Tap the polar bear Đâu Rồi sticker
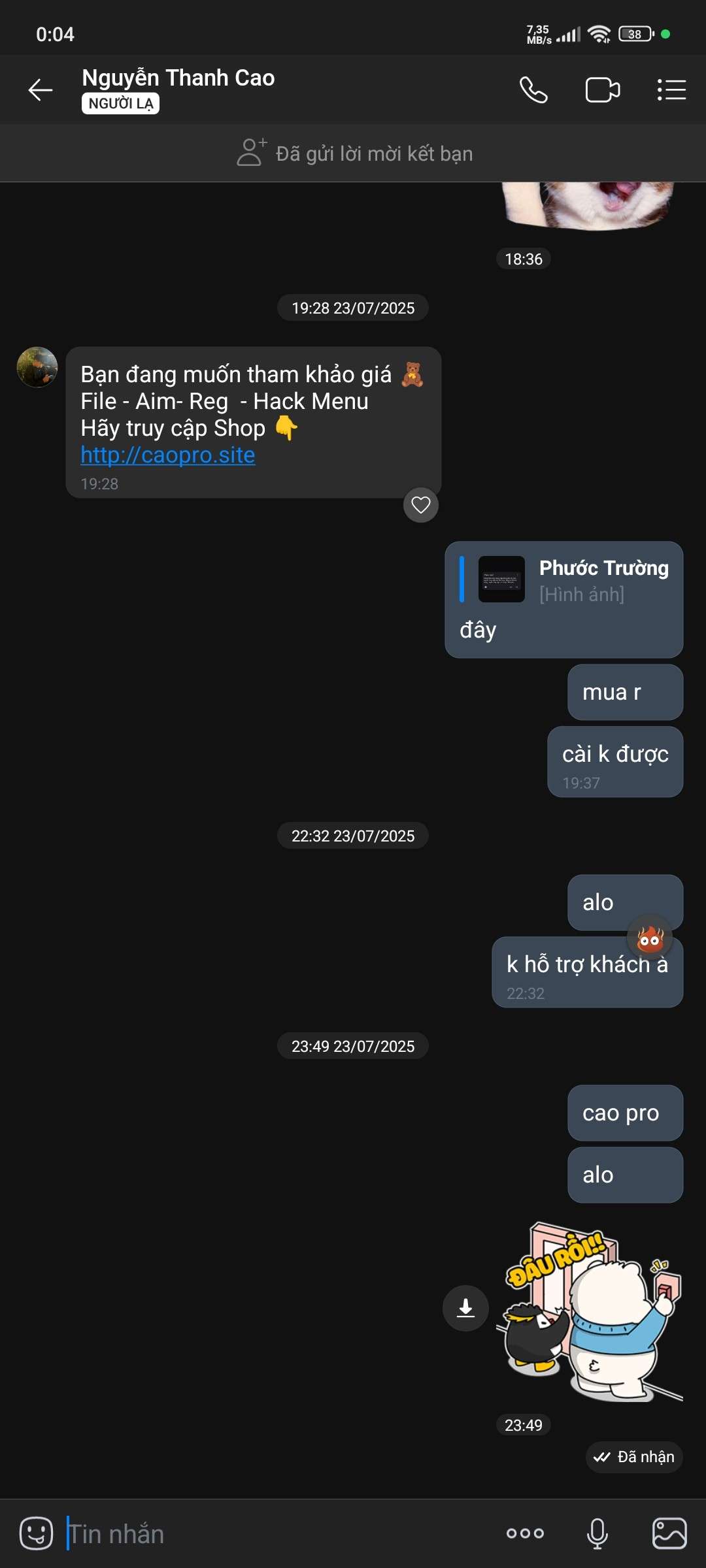The image size is (706, 1568). coord(594,1312)
